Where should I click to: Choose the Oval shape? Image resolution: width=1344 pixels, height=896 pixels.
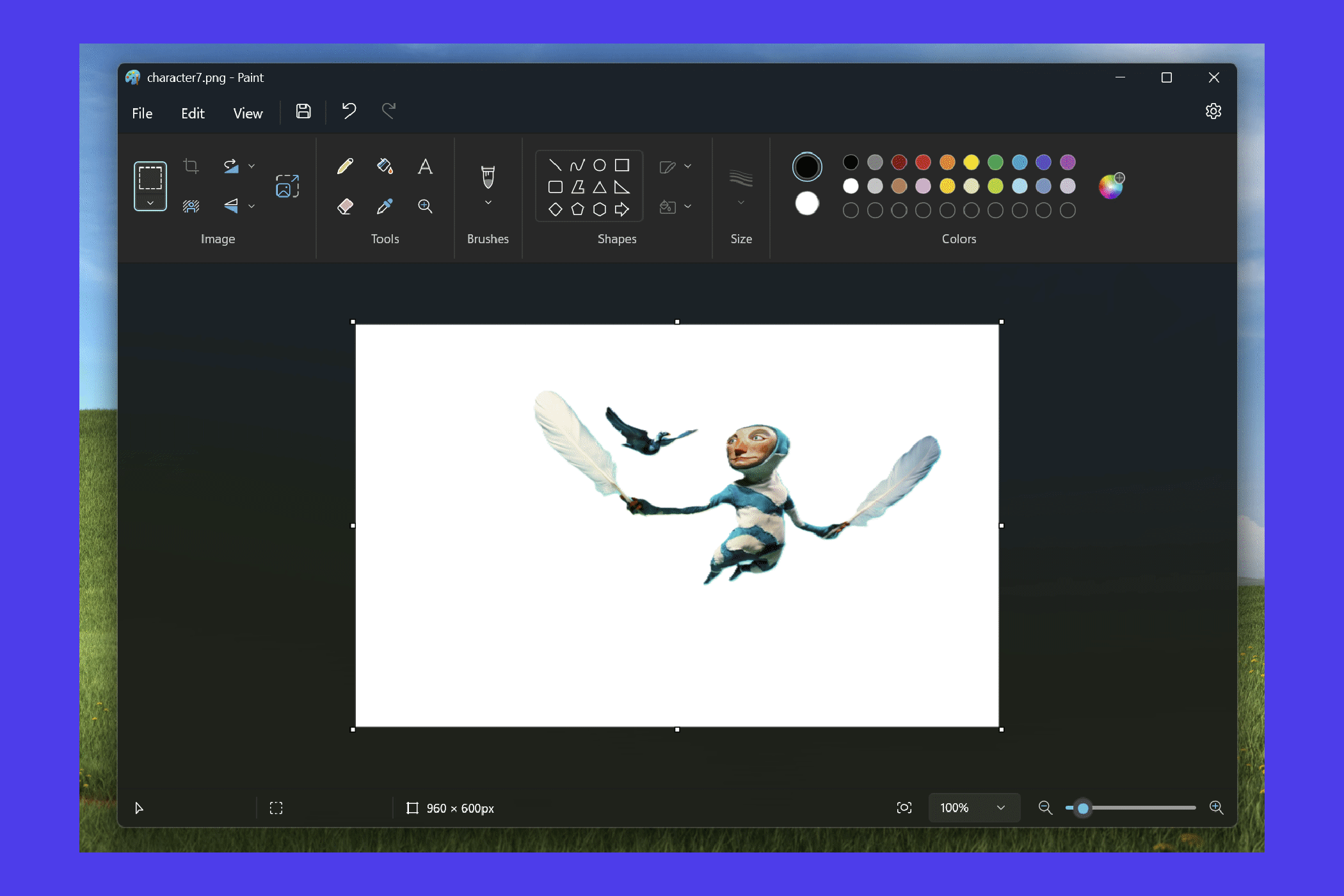pyautogui.click(x=600, y=165)
